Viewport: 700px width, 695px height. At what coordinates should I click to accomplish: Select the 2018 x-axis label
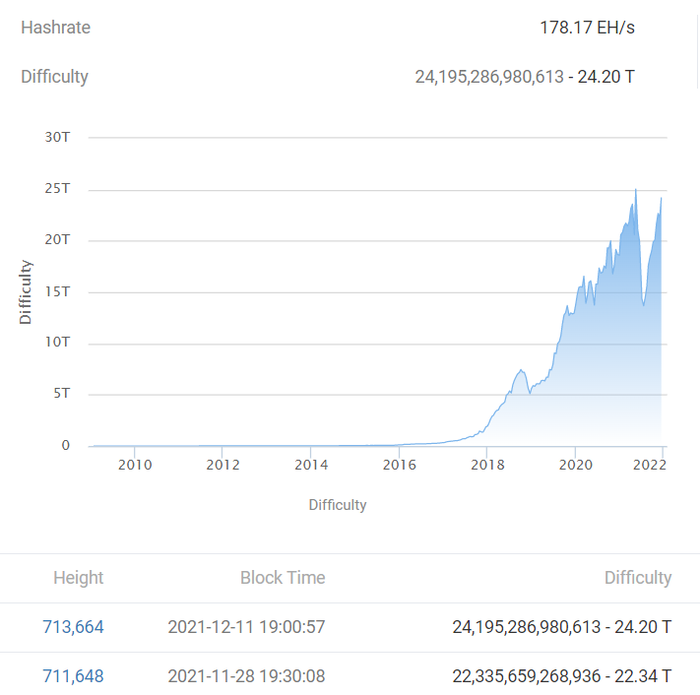click(487, 464)
